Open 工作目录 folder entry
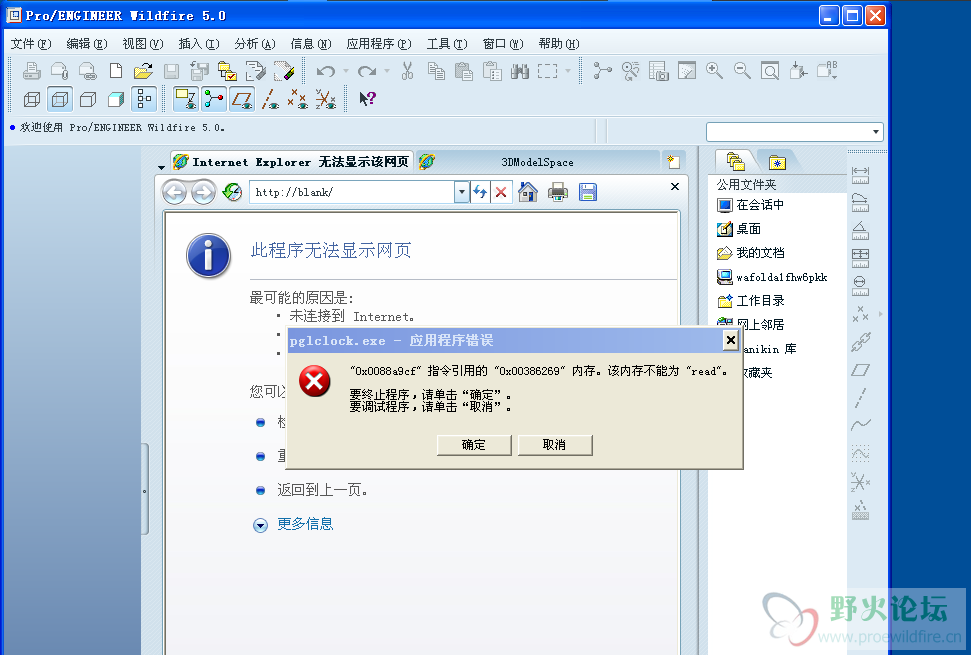The width and height of the screenshot is (971, 655). (751, 301)
